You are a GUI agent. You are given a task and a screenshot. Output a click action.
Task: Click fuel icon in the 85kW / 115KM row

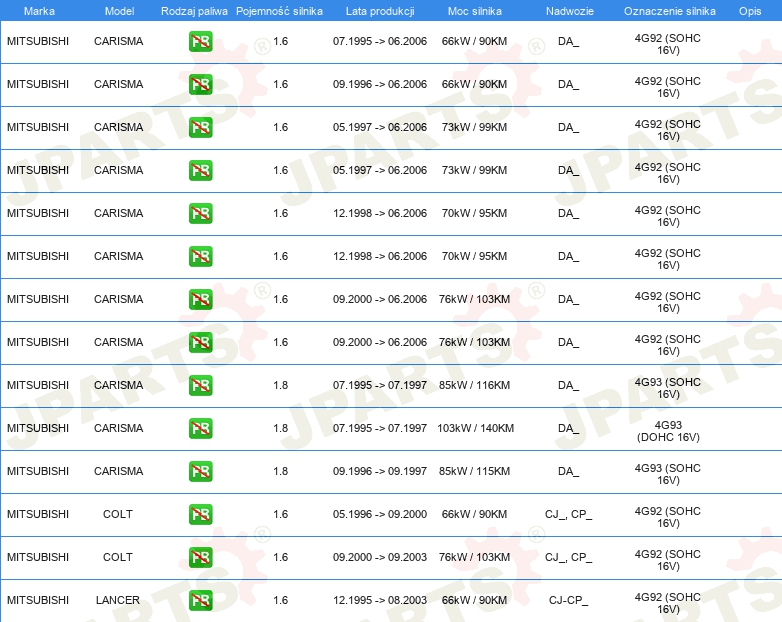(200, 471)
